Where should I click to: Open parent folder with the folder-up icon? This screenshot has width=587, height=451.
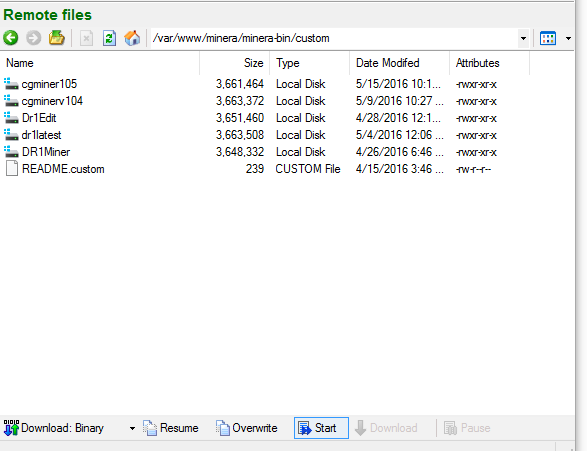click(57, 38)
